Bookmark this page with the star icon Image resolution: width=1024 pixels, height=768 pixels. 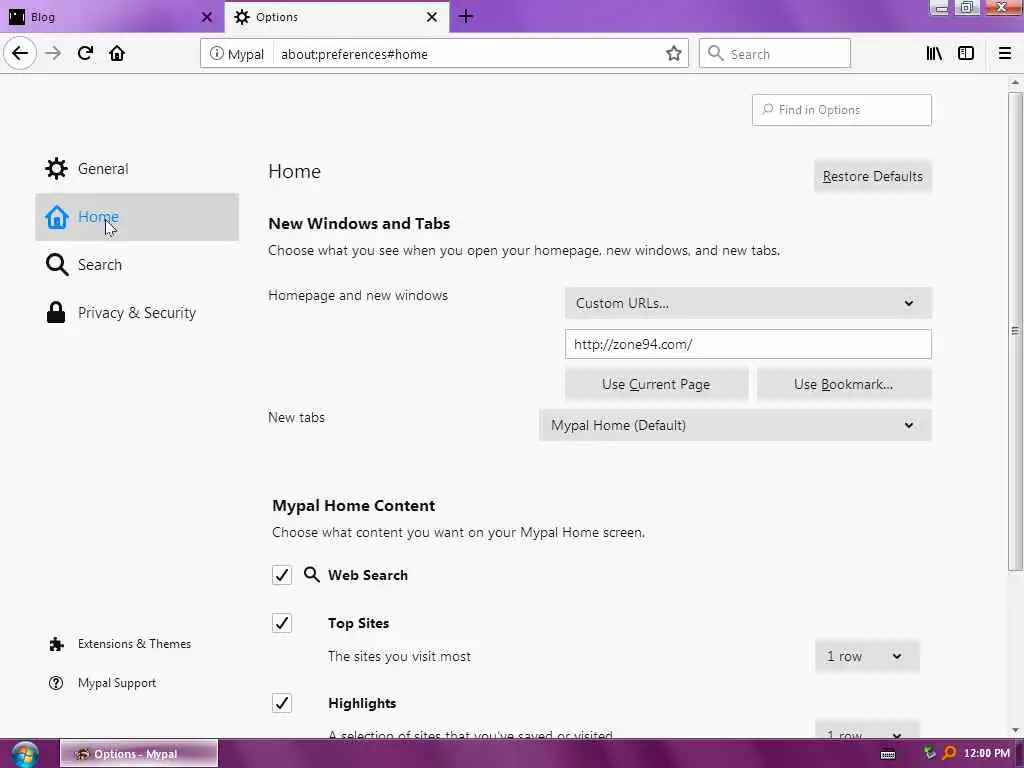tap(673, 54)
